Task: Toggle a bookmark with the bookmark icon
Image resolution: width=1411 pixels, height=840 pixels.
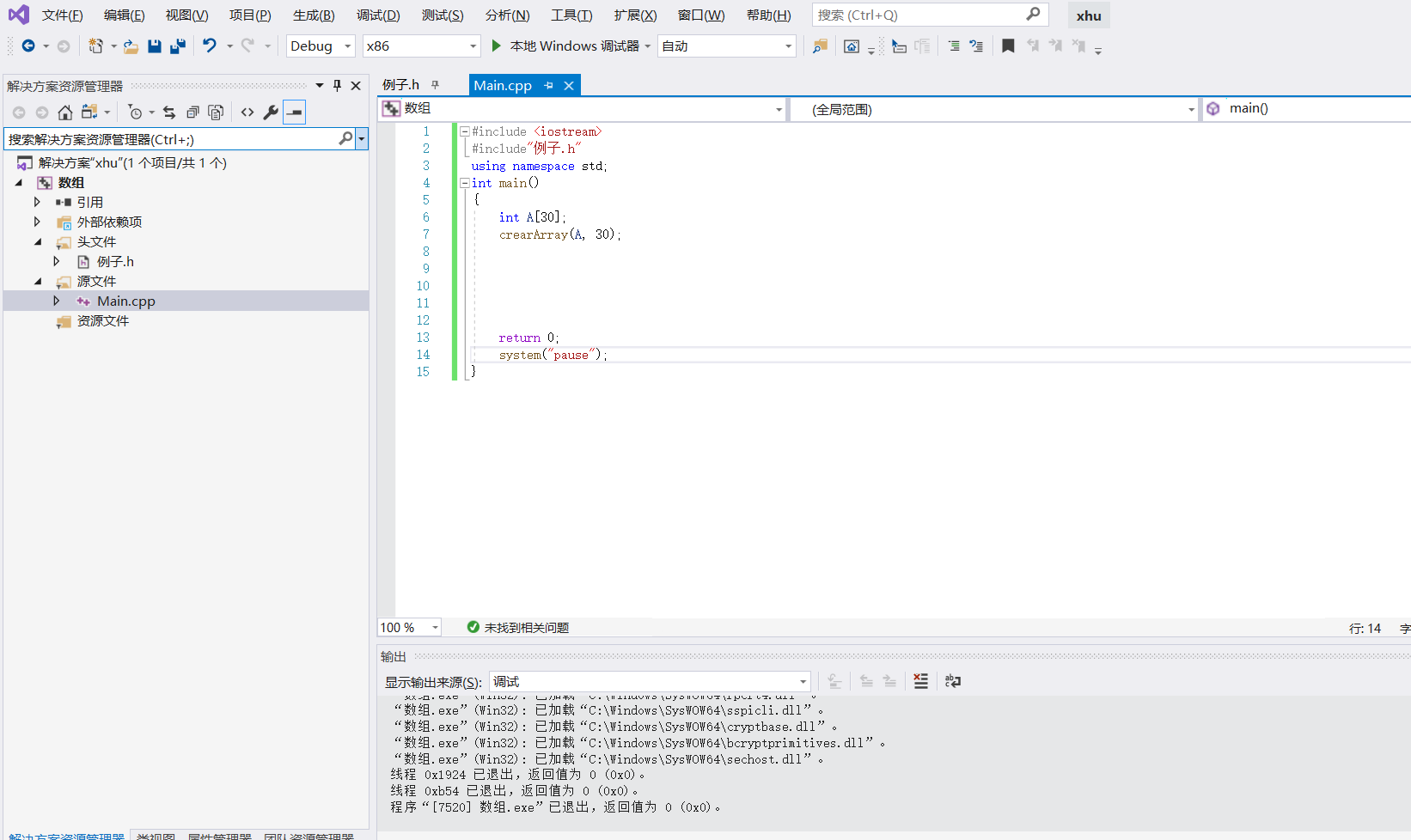Action: tap(1009, 46)
